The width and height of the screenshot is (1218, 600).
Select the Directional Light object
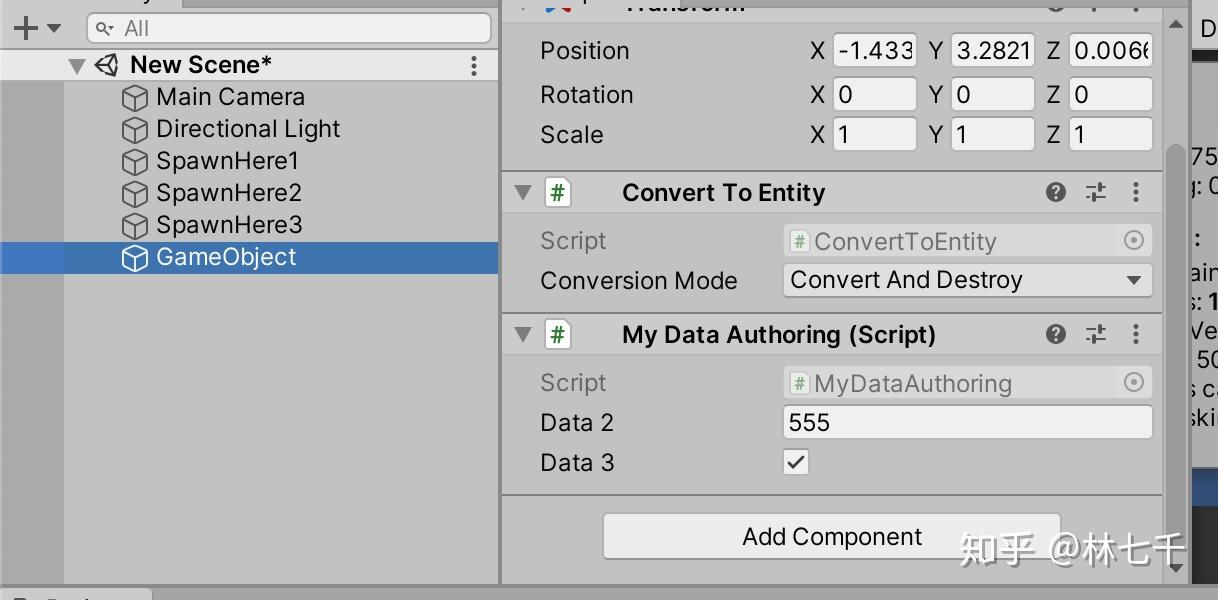coord(246,129)
